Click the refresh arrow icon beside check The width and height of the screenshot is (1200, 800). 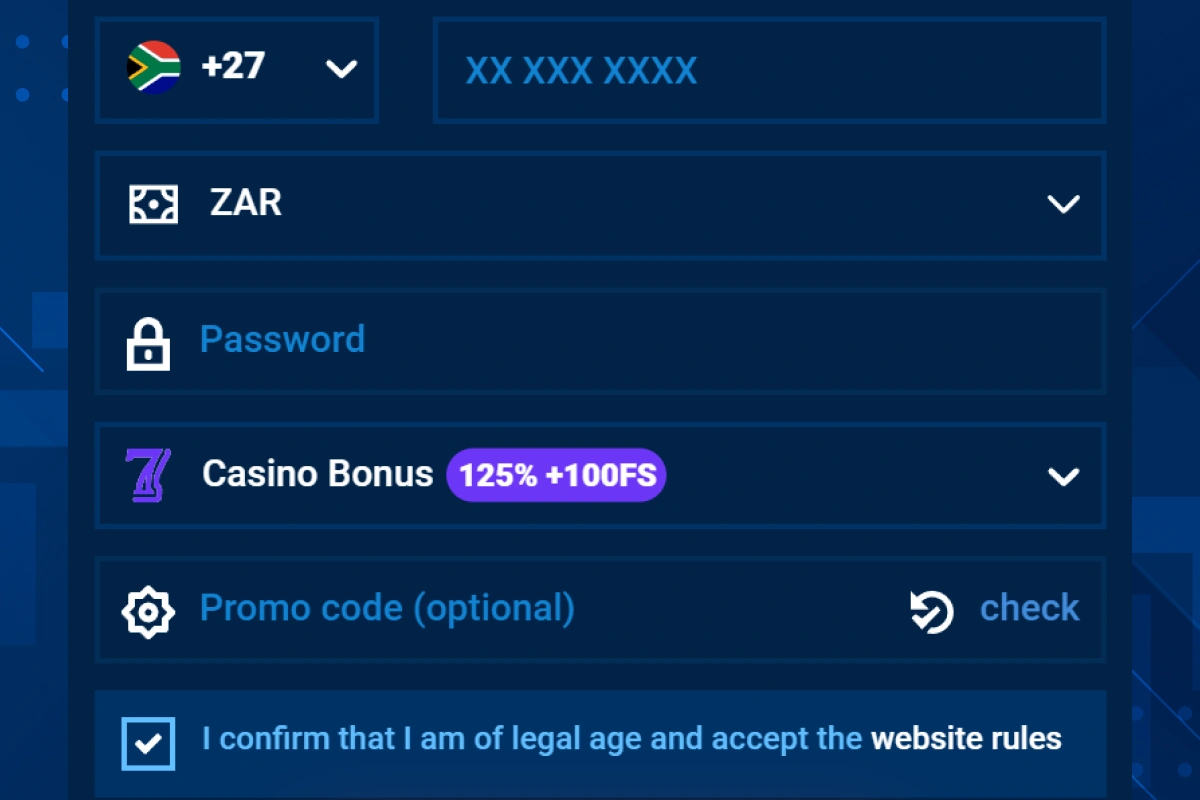click(930, 610)
